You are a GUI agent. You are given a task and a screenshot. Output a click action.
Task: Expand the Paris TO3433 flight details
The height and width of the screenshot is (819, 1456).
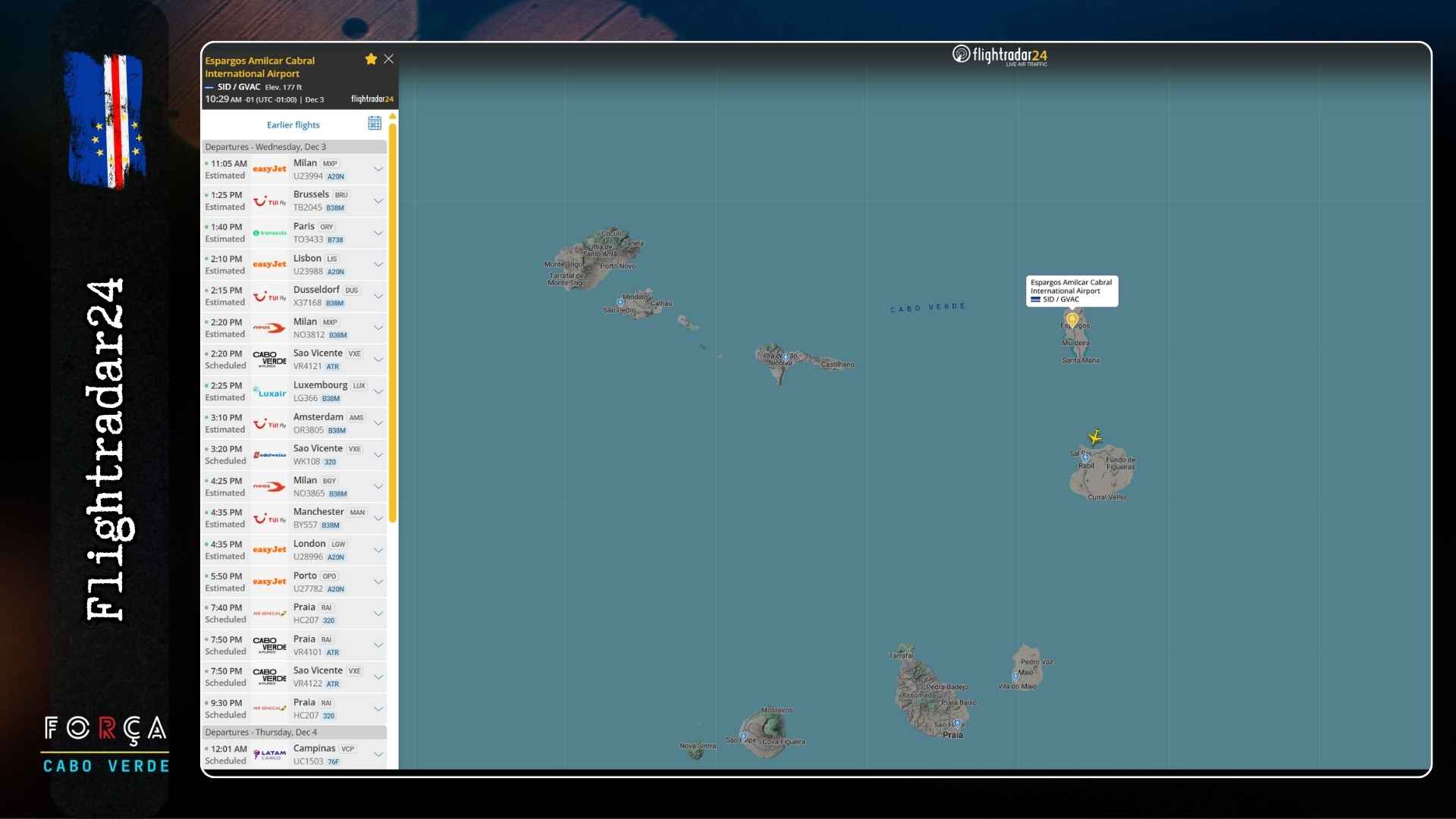[378, 233]
